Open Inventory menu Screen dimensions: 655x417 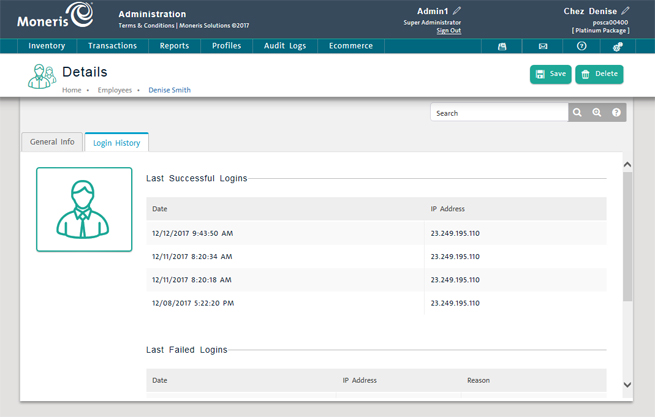tap(47, 46)
